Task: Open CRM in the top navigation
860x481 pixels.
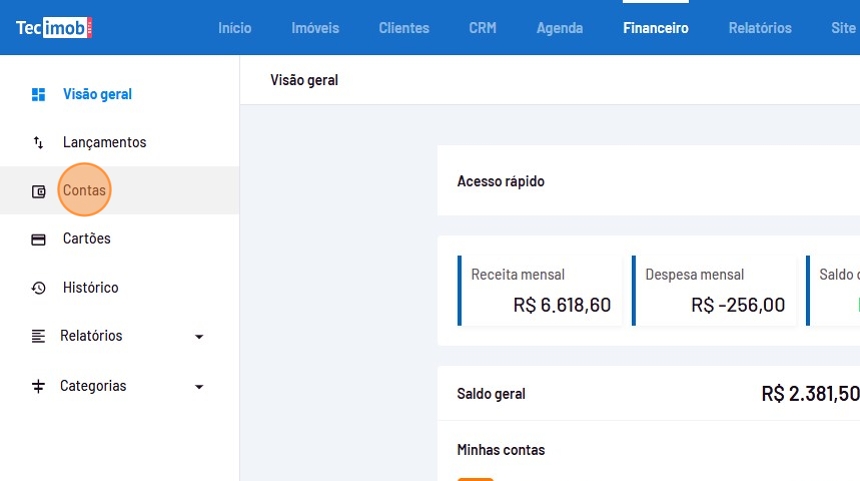Action: tap(482, 28)
